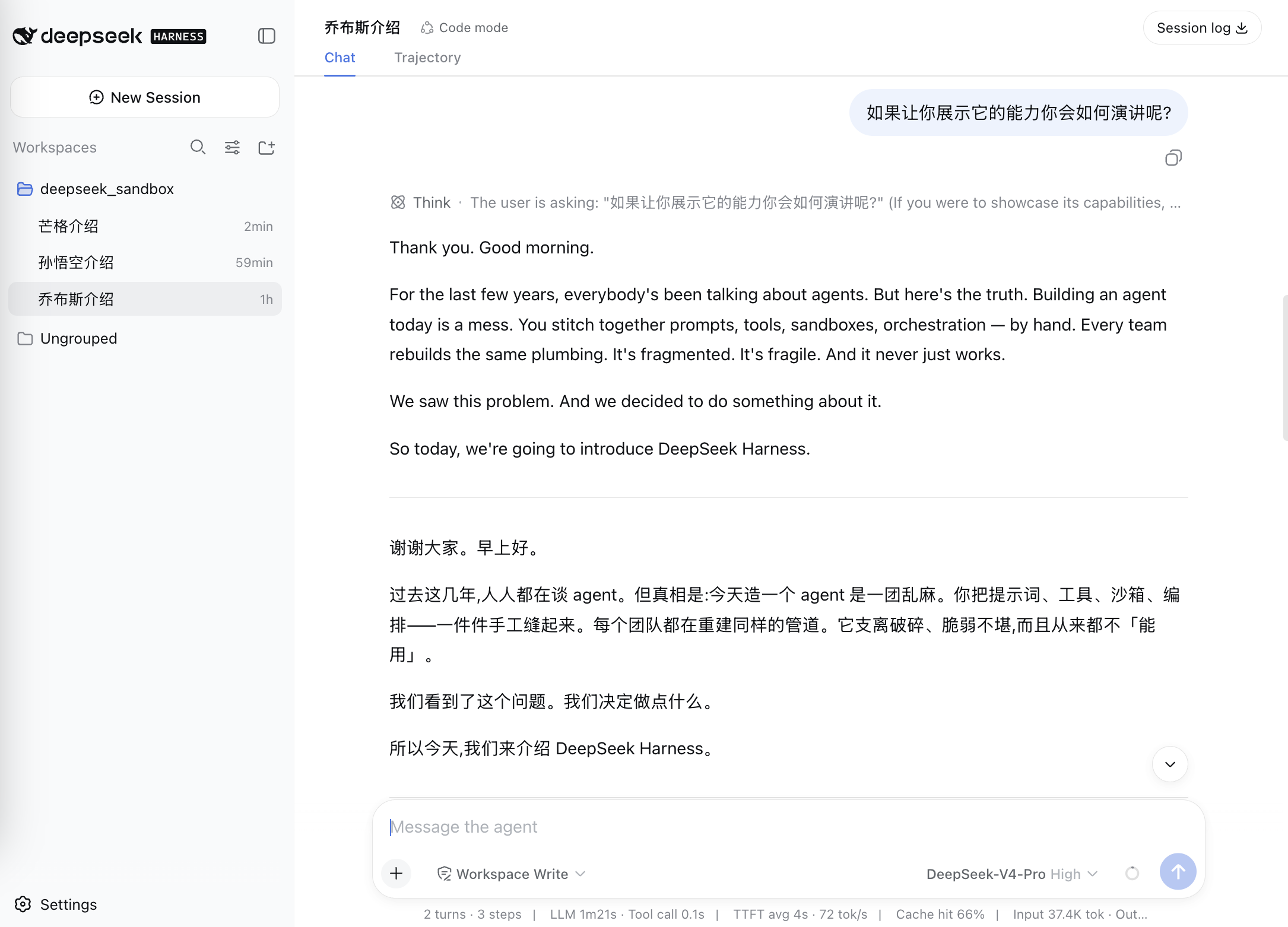
Task: Search workspaces with magnifier icon
Action: coord(198,147)
